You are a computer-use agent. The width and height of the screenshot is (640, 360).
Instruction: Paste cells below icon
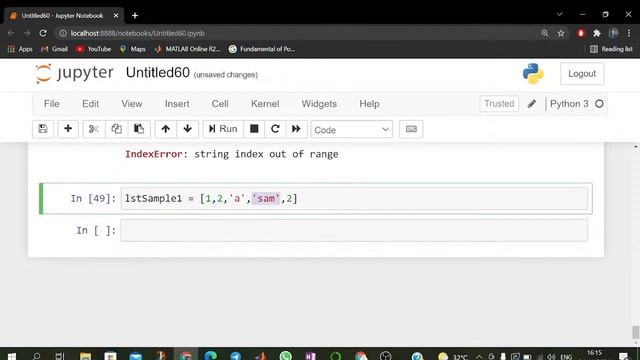pyautogui.click(x=139, y=129)
